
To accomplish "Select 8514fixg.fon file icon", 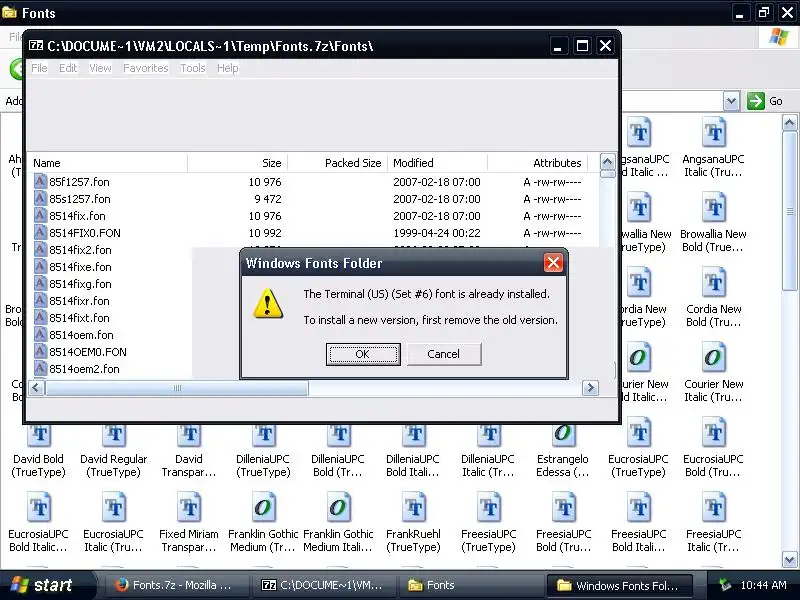I will tap(41, 284).
